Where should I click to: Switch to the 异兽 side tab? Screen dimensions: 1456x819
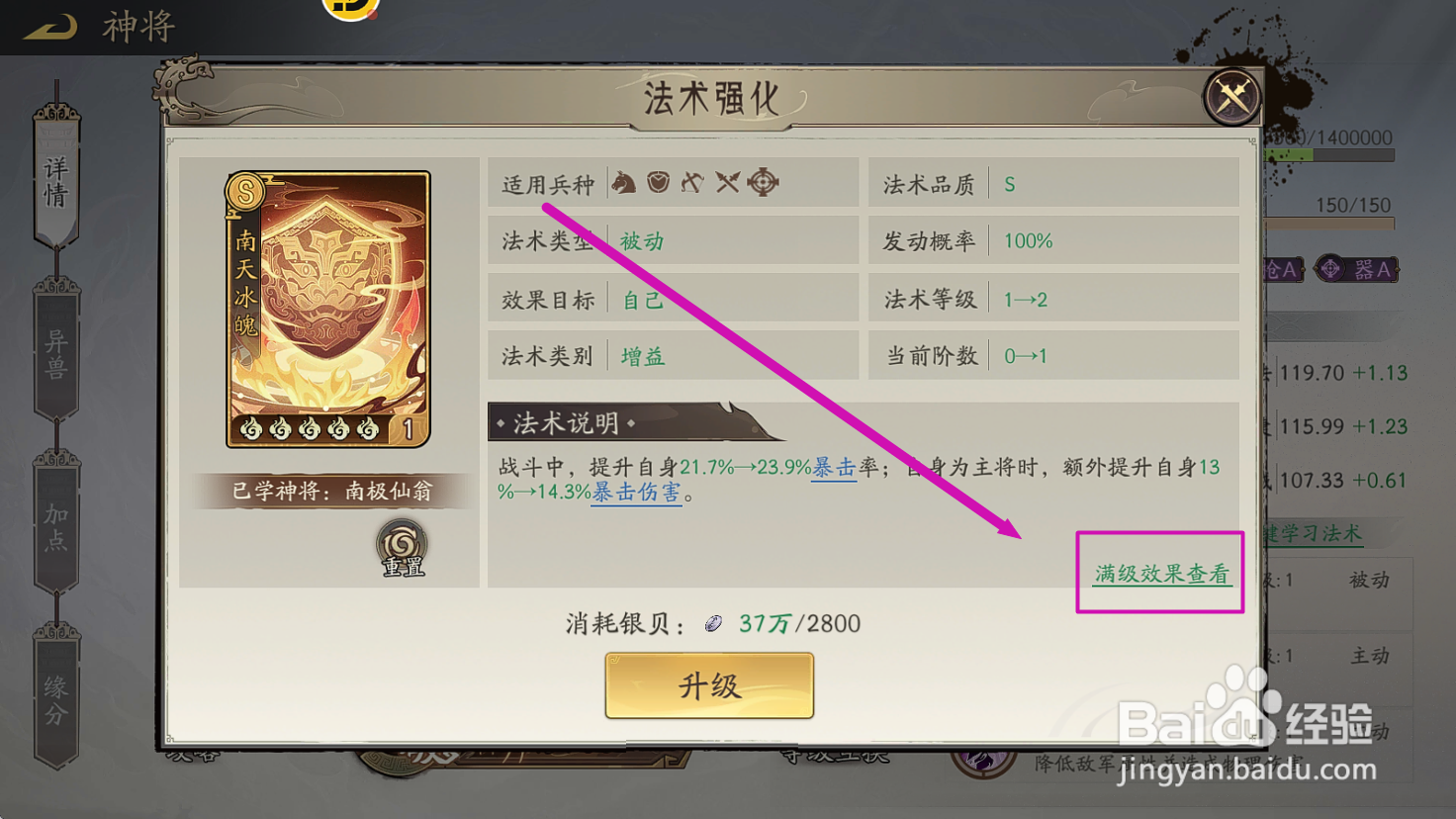56,354
